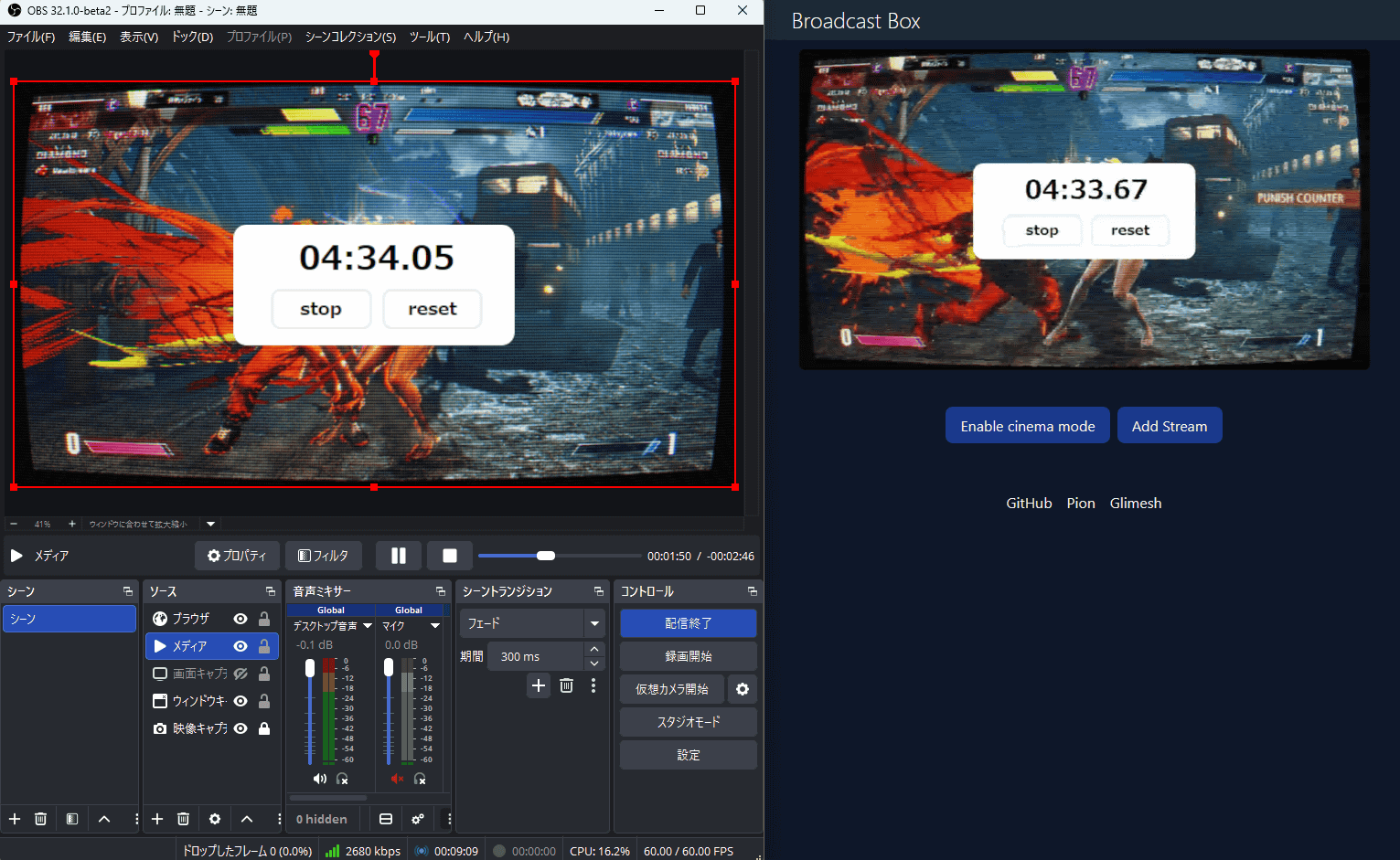
Task: Open the ツール(T) menu
Action: point(429,37)
